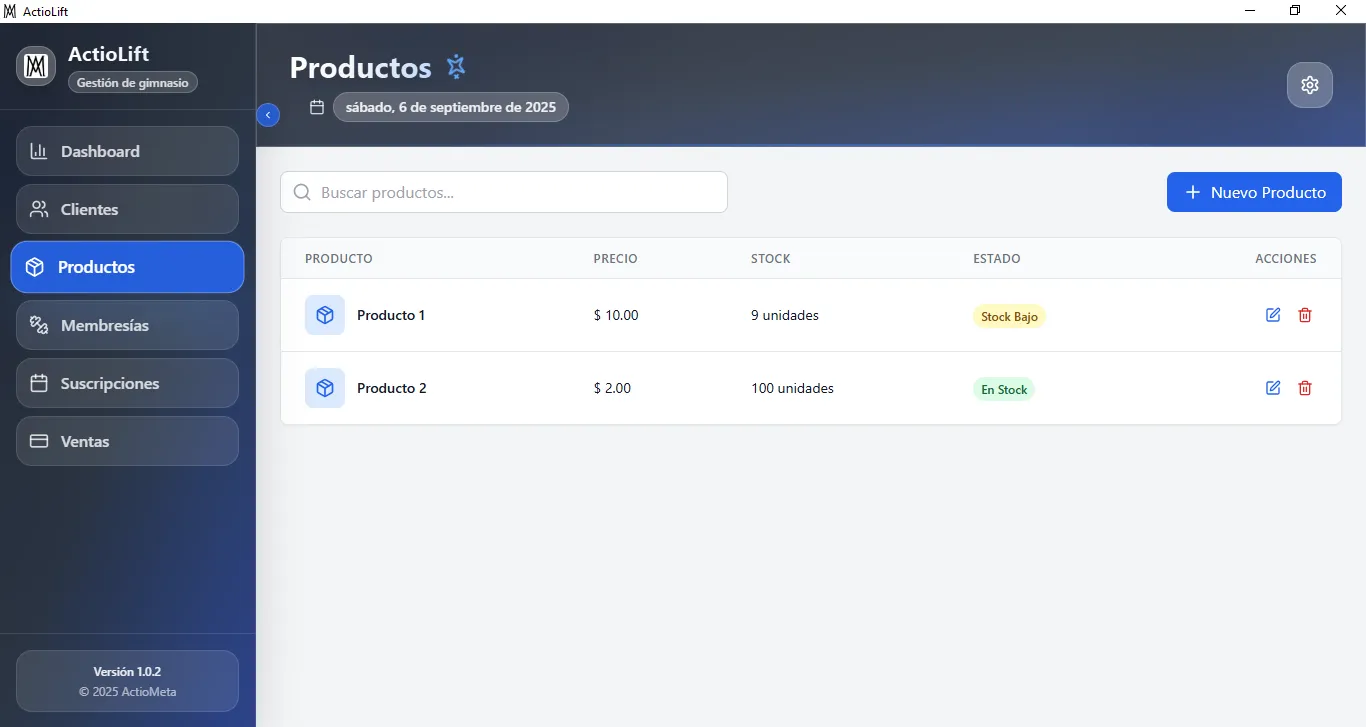Select the Clientes sidebar icon
This screenshot has height=727, width=1366.
click(38, 209)
